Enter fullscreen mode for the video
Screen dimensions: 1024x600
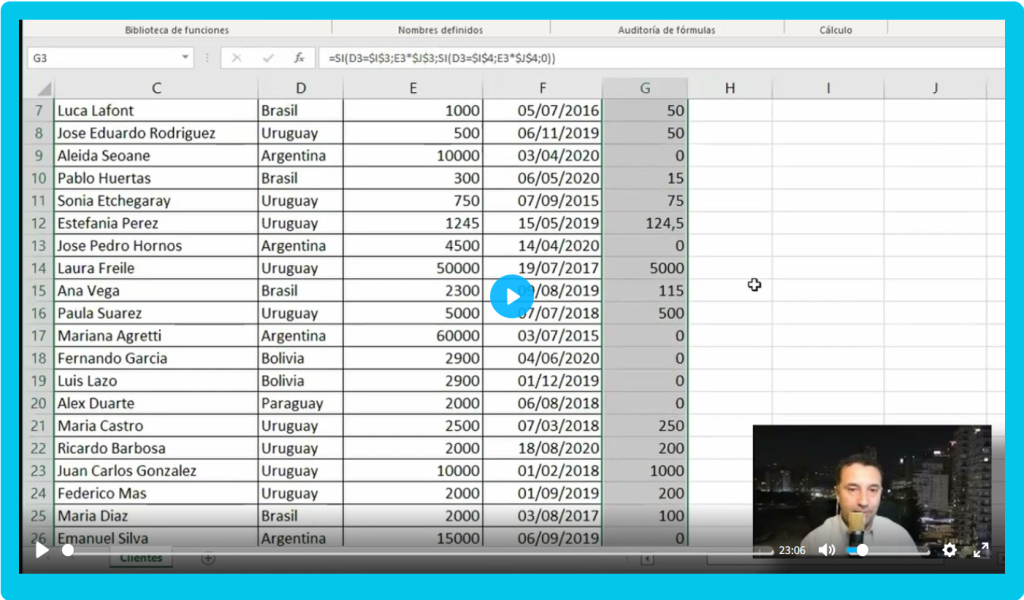pyautogui.click(x=981, y=550)
